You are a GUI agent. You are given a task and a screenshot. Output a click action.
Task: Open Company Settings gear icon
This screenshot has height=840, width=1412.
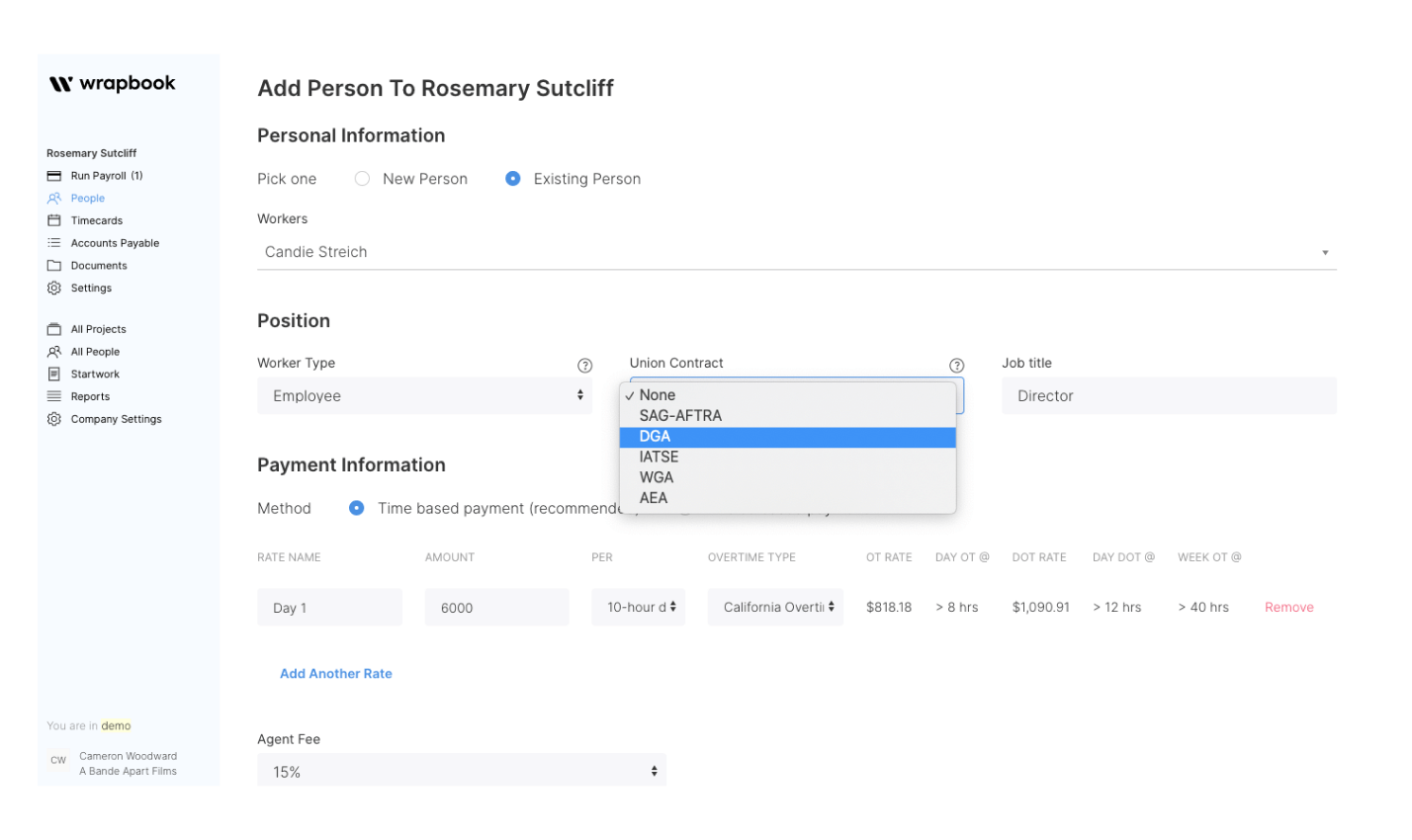point(54,419)
